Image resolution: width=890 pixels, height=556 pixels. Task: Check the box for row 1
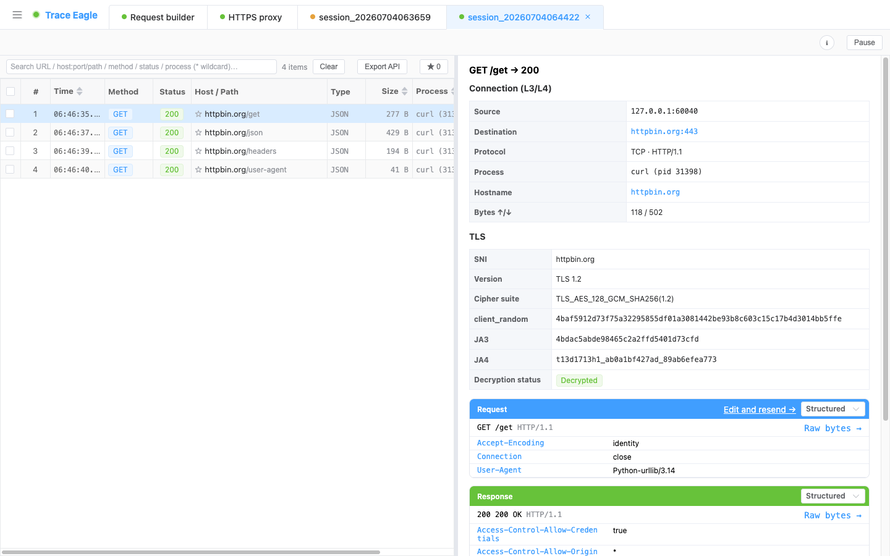tap(10, 114)
